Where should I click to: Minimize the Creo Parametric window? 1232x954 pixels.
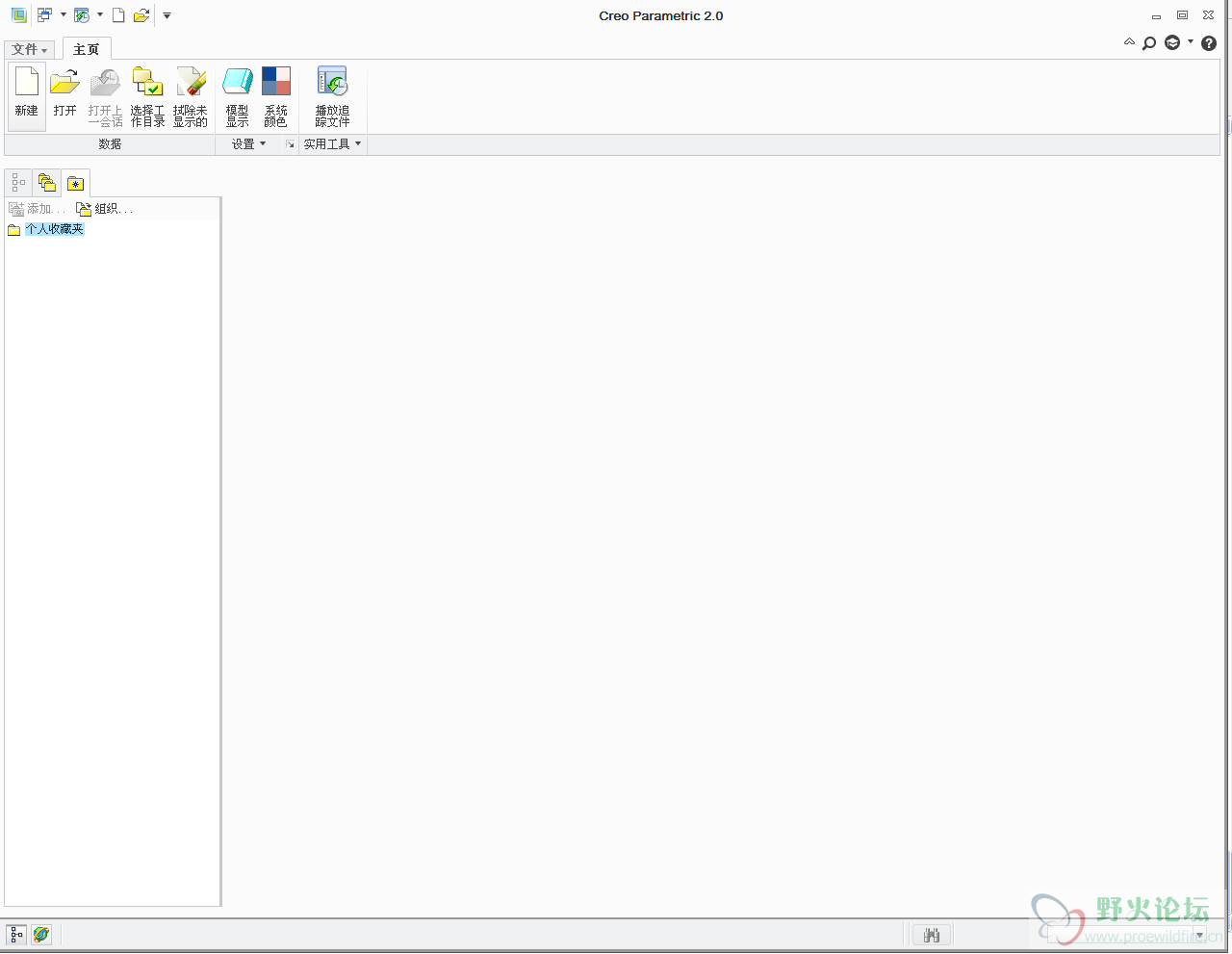(x=1156, y=15)
